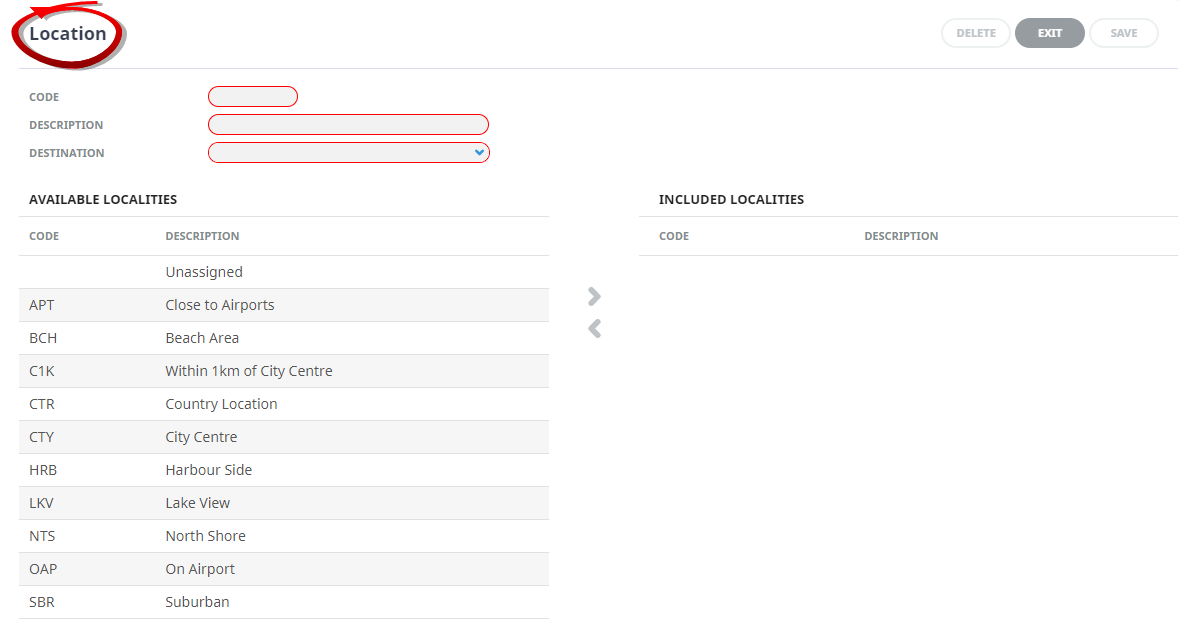Click the Delete button

pos(975,33)
